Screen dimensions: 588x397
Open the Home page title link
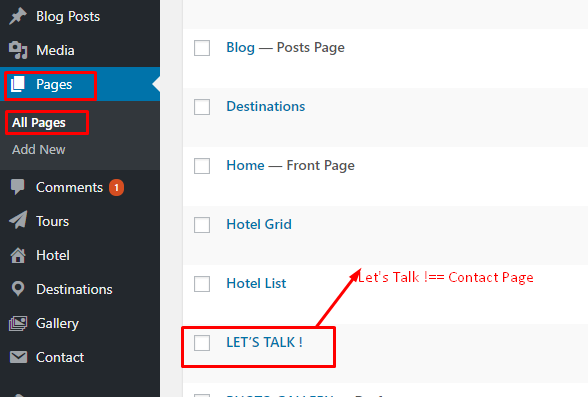pyautogui.click(x=246, y=165)
